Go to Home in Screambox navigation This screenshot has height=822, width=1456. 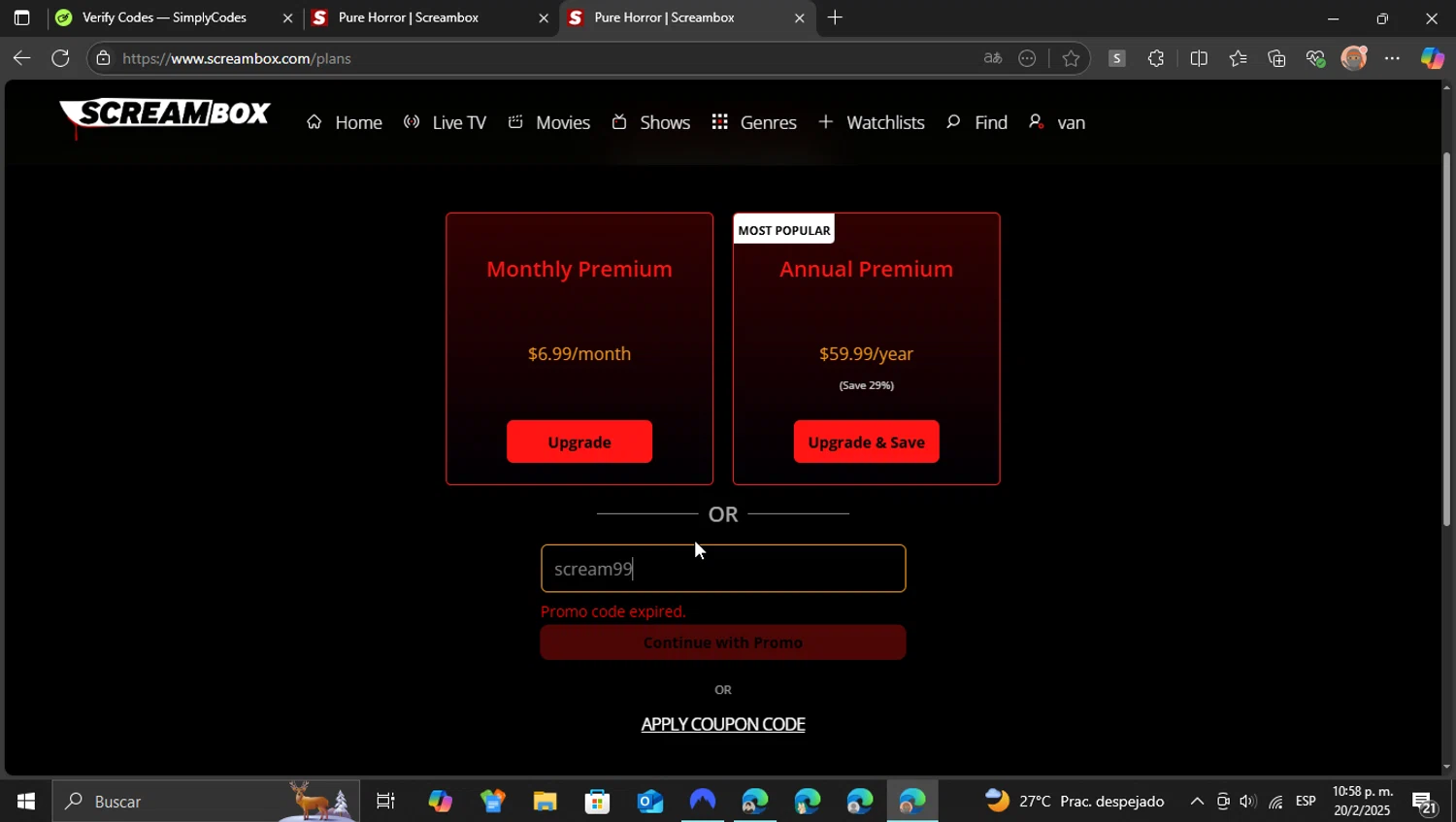(x=344, y=122)
